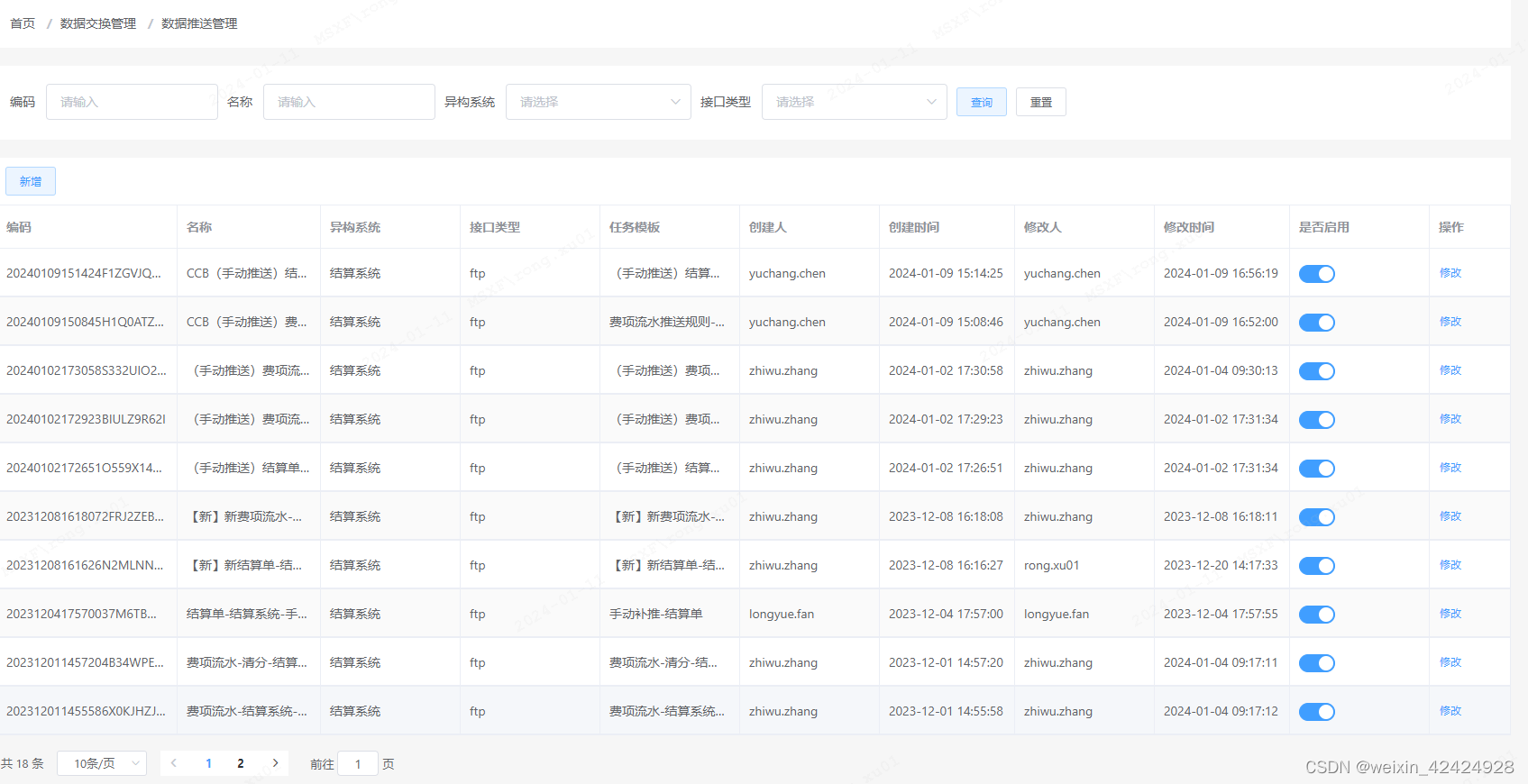The height and width of the screenshot is (784, 1528).
Task: Focus the 编码 input field
Action: pyautogui.click(x=132, y=102)
